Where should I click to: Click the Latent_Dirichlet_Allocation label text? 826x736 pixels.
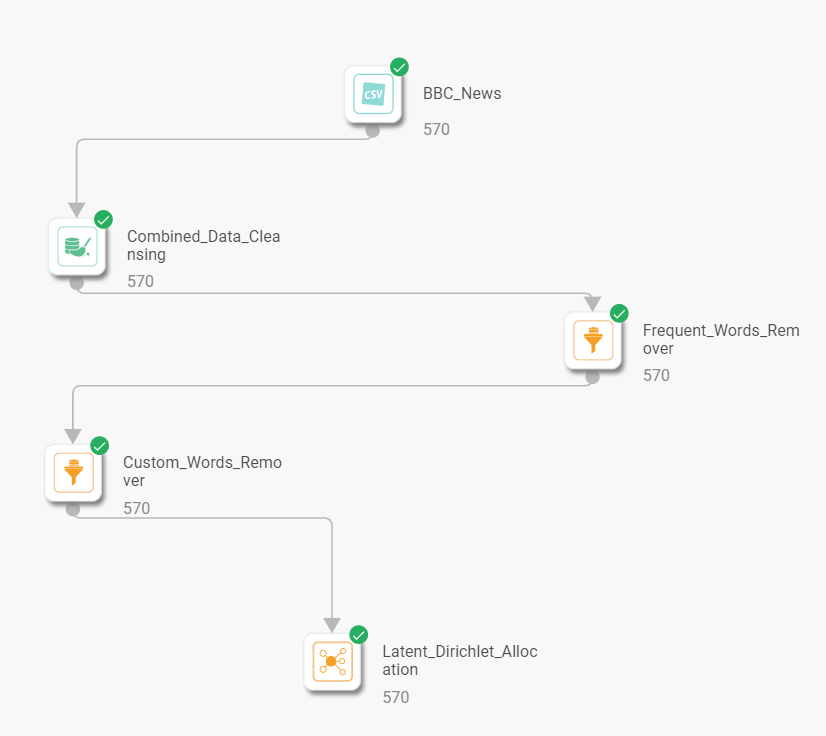(460, 660)
